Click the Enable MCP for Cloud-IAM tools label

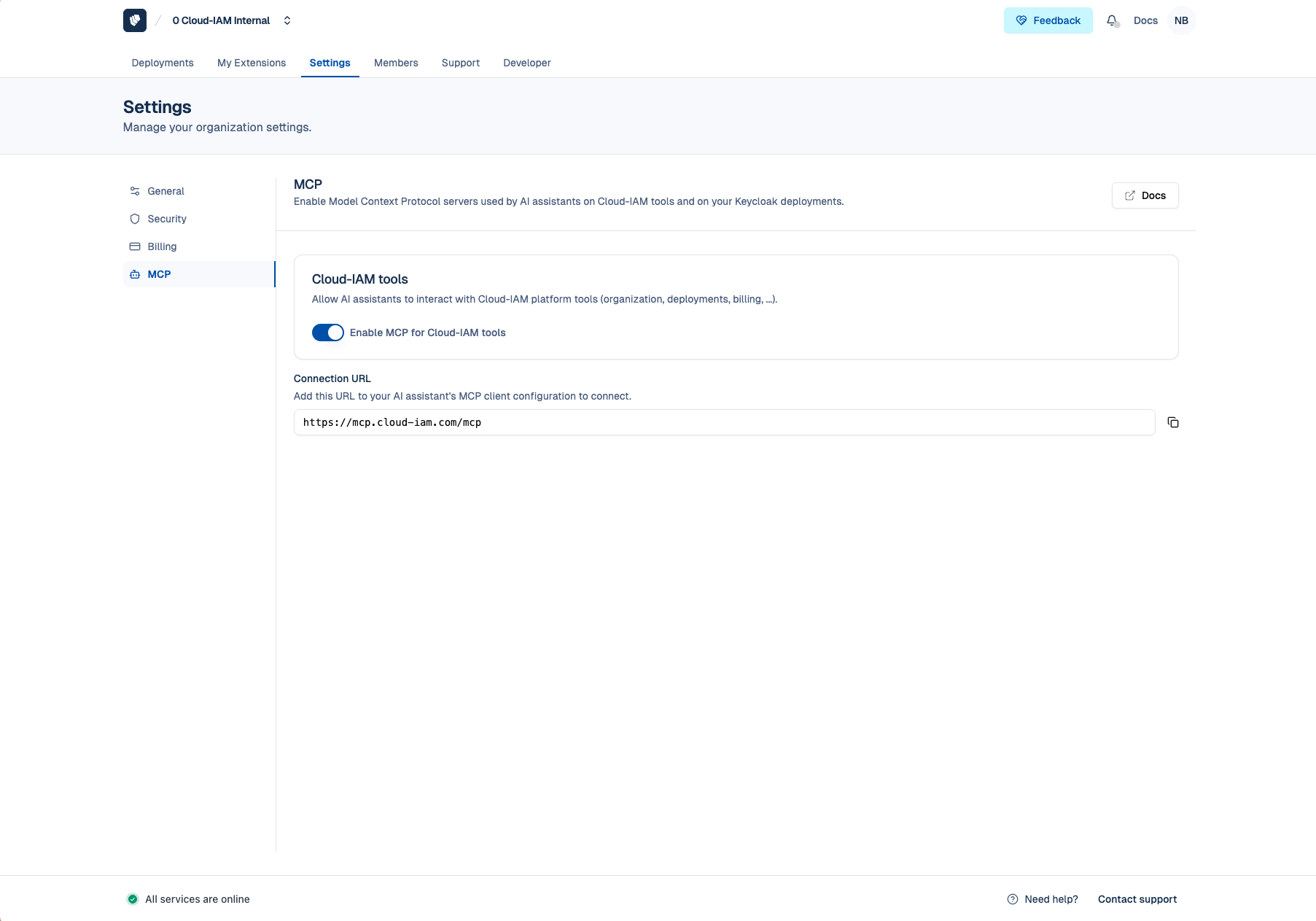[x=428, y=333]
